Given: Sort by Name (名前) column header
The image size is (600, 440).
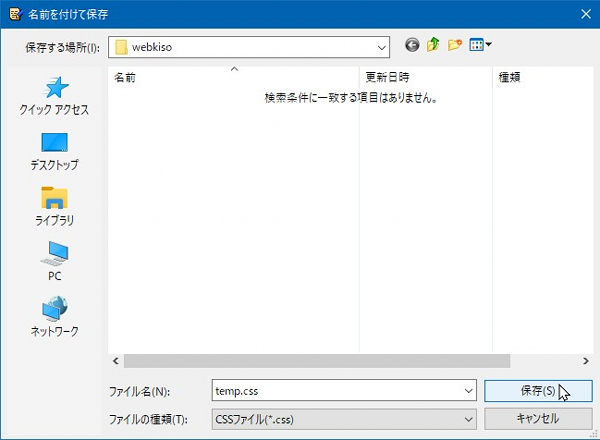Looking at the screenshot, I should point(230,77).
